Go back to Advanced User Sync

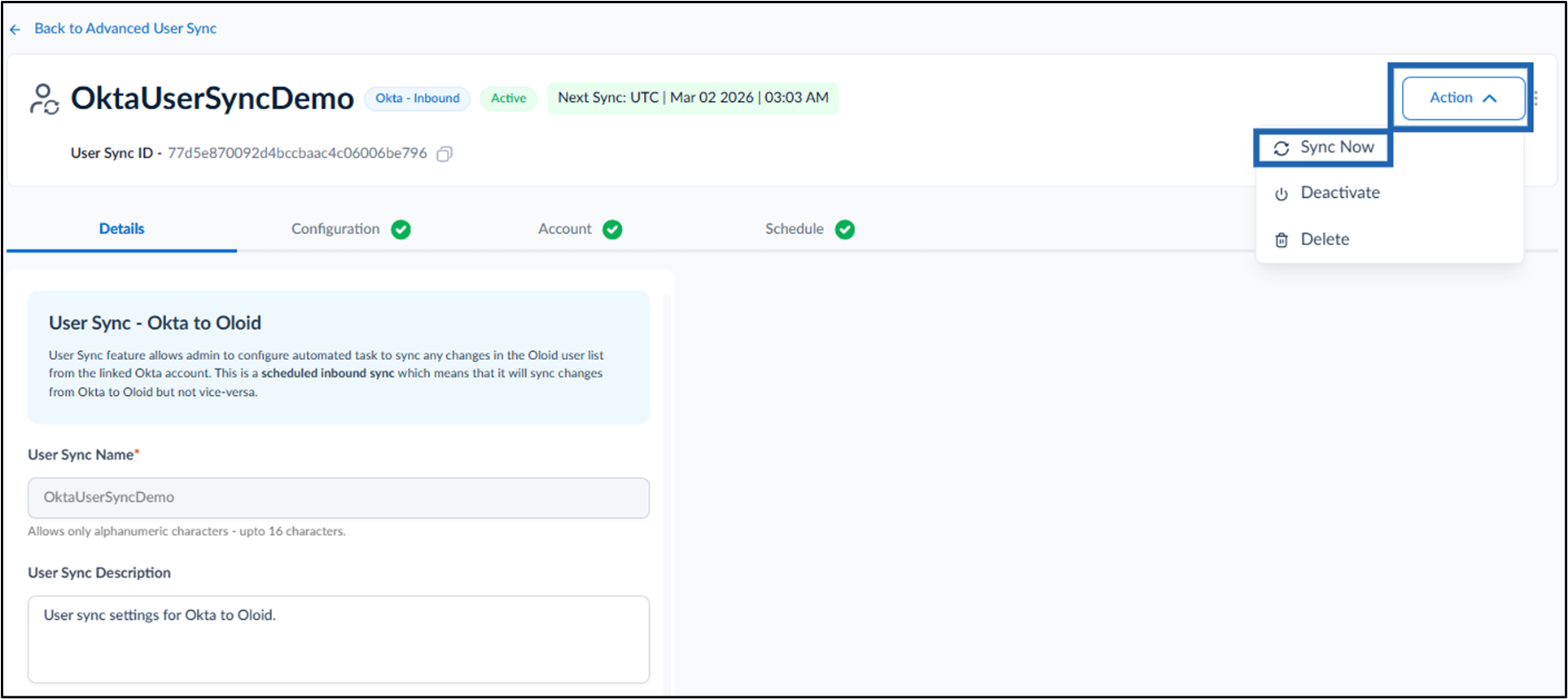click(125, 29)
